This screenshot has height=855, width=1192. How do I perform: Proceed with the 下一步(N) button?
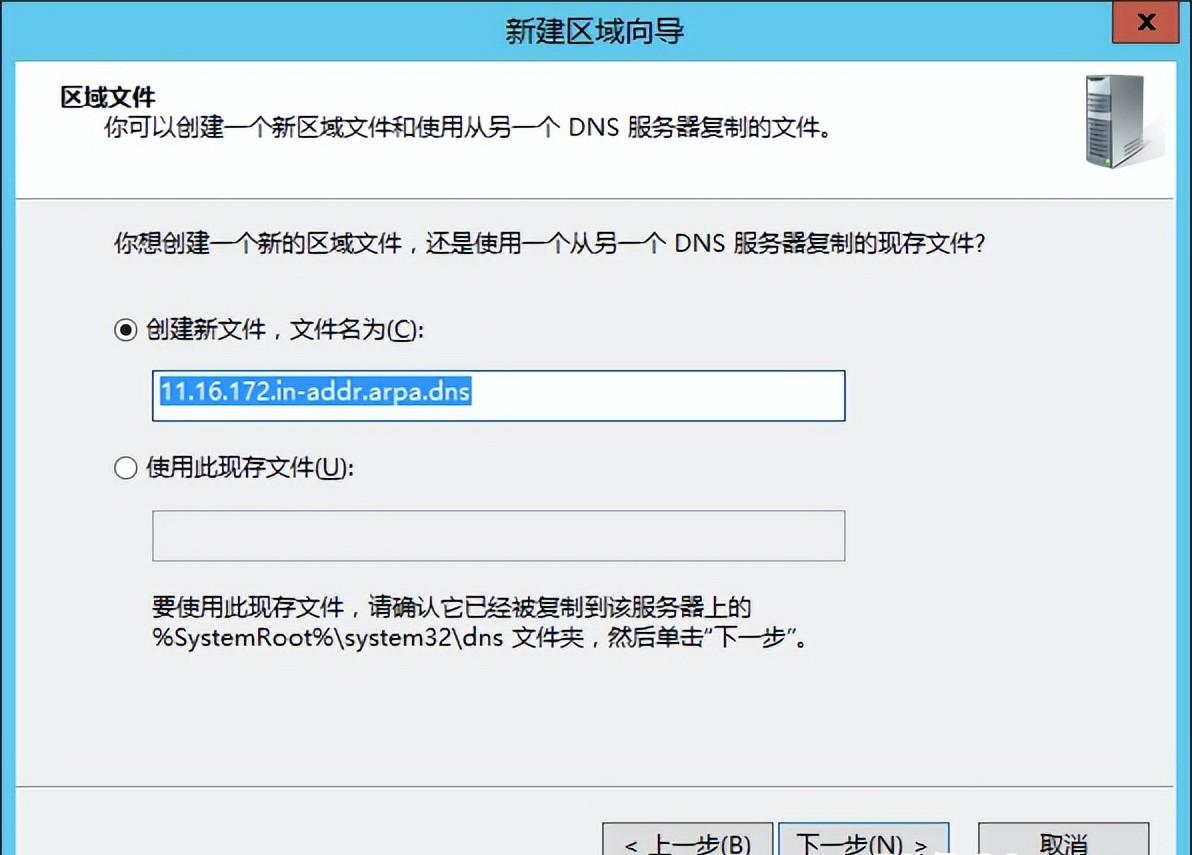click(x=864, y=839)
